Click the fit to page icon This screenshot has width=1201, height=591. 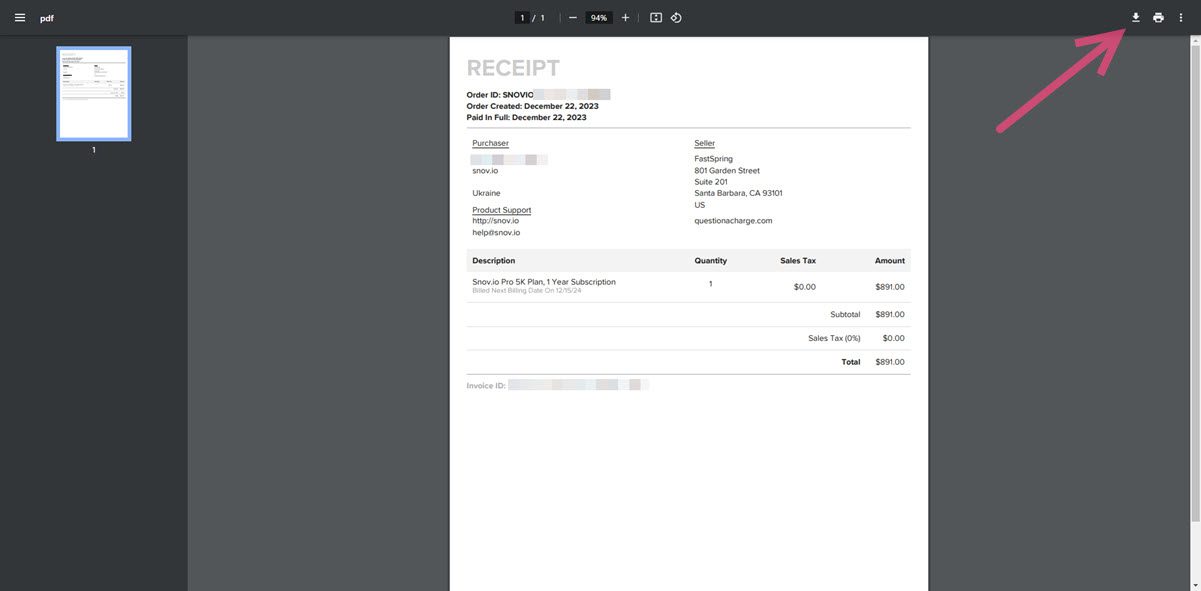click(656, 18)
